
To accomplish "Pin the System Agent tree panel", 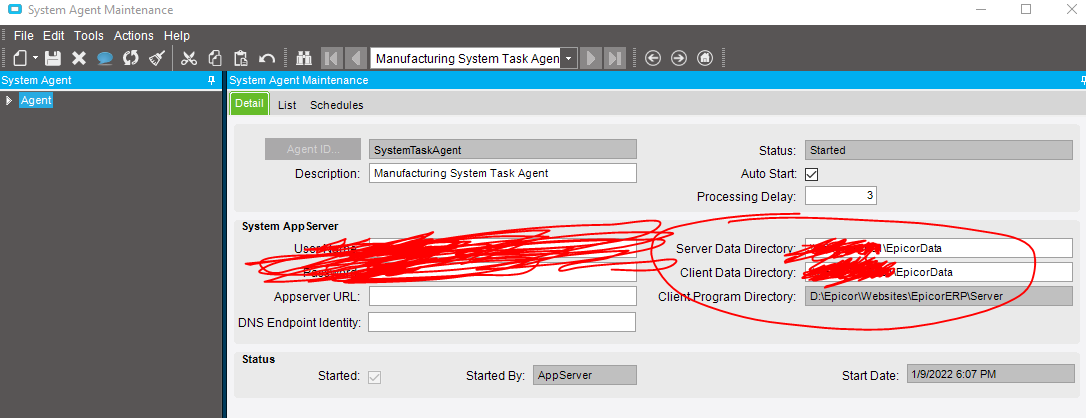I will pos(212,80).
